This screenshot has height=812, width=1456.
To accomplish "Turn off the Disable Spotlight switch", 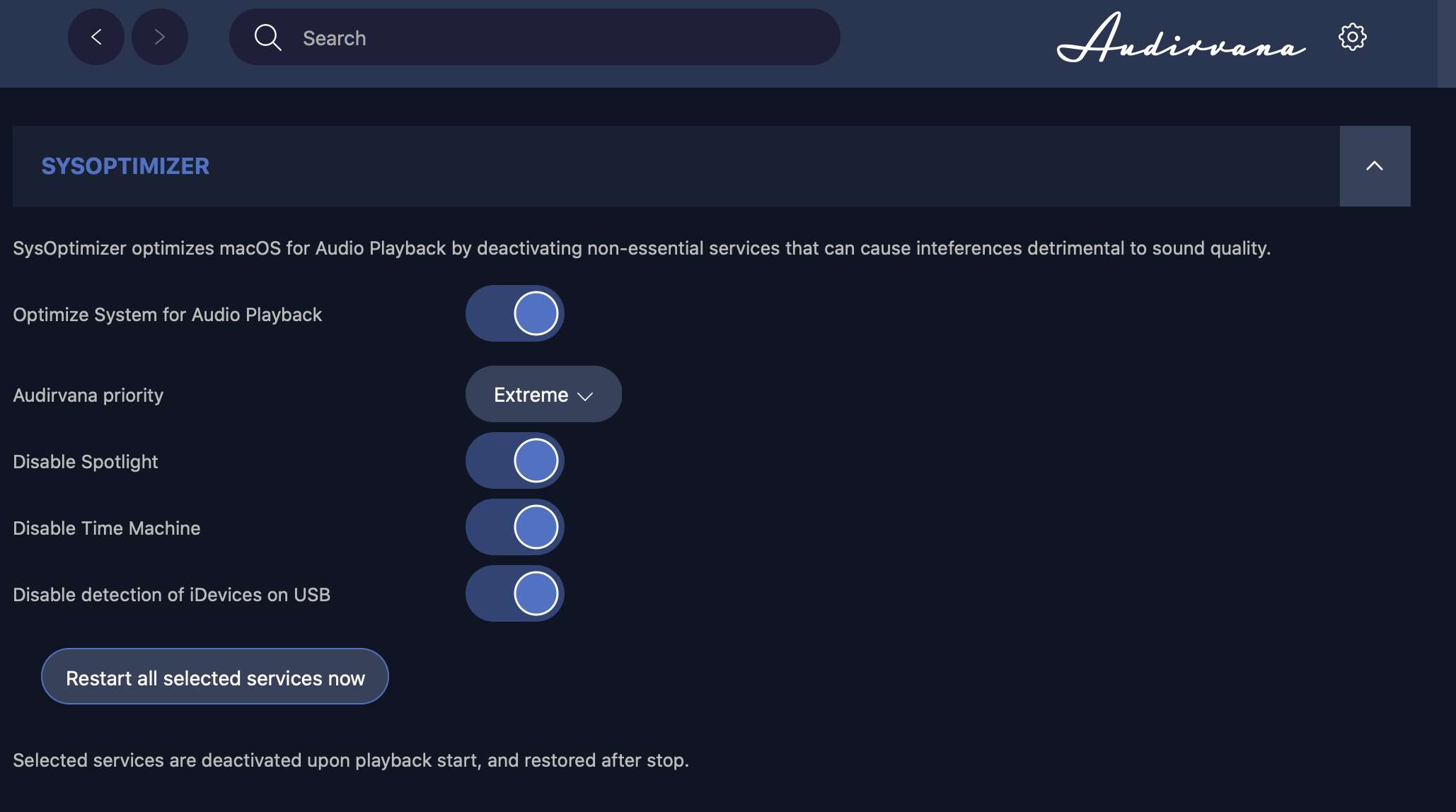I will tap(515, 460).
